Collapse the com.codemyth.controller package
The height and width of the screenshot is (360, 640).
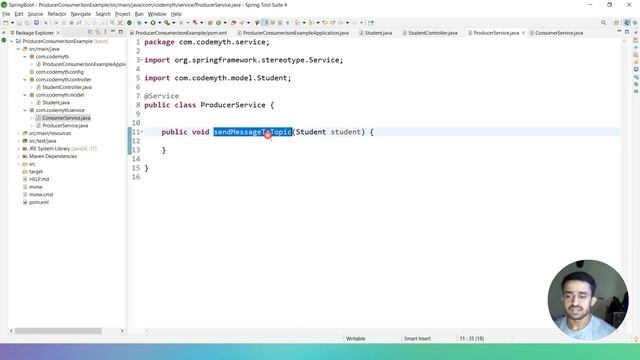[25, 80]
